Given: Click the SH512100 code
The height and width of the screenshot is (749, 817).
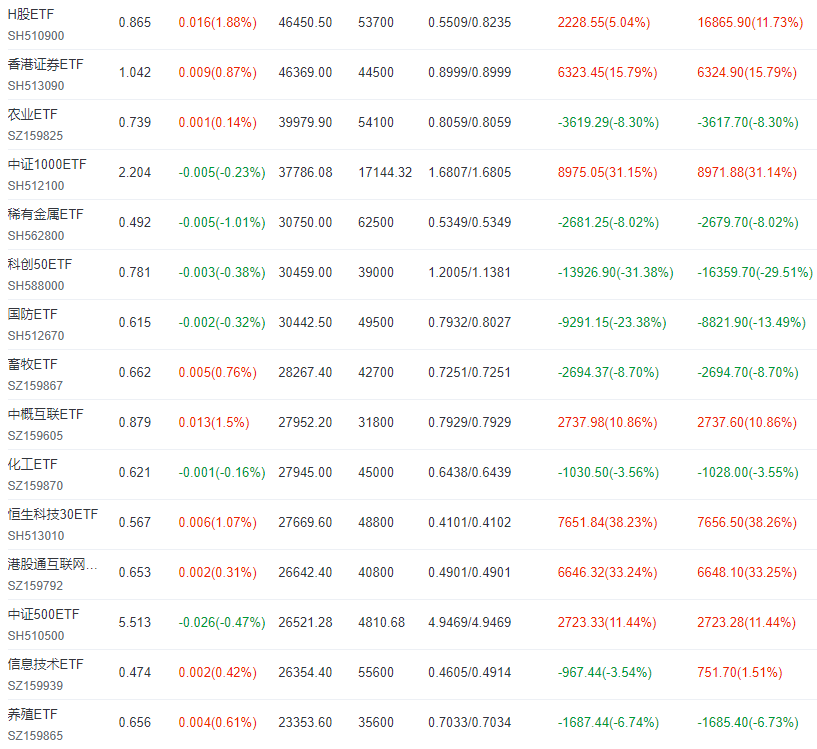Looking at the screenshot, I should click(36, 186).
